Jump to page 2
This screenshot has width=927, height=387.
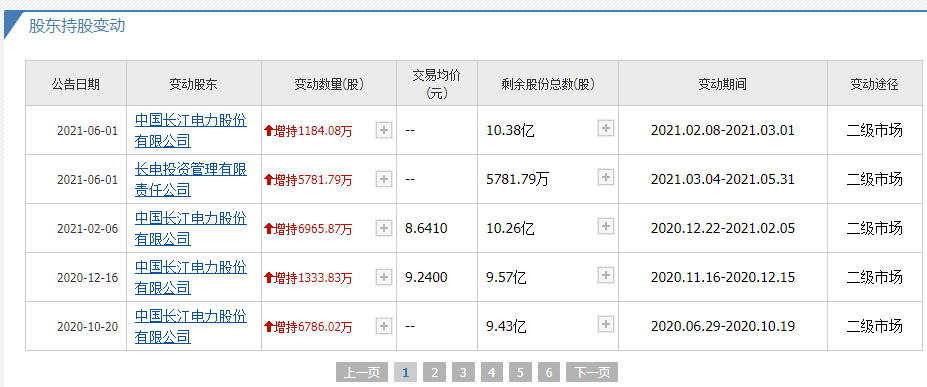coord(435,372)
